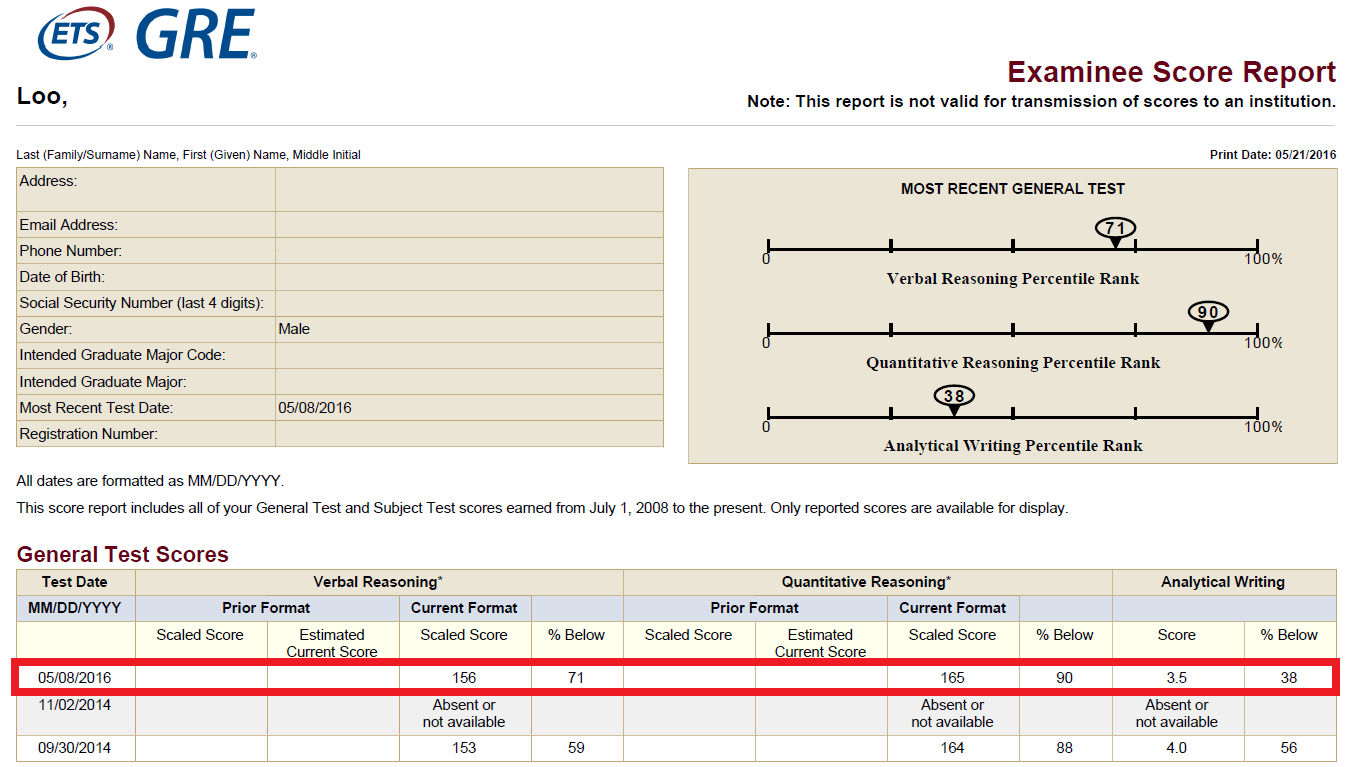Click Analytical Writing "Score" column header

[x=1177, y=635]
